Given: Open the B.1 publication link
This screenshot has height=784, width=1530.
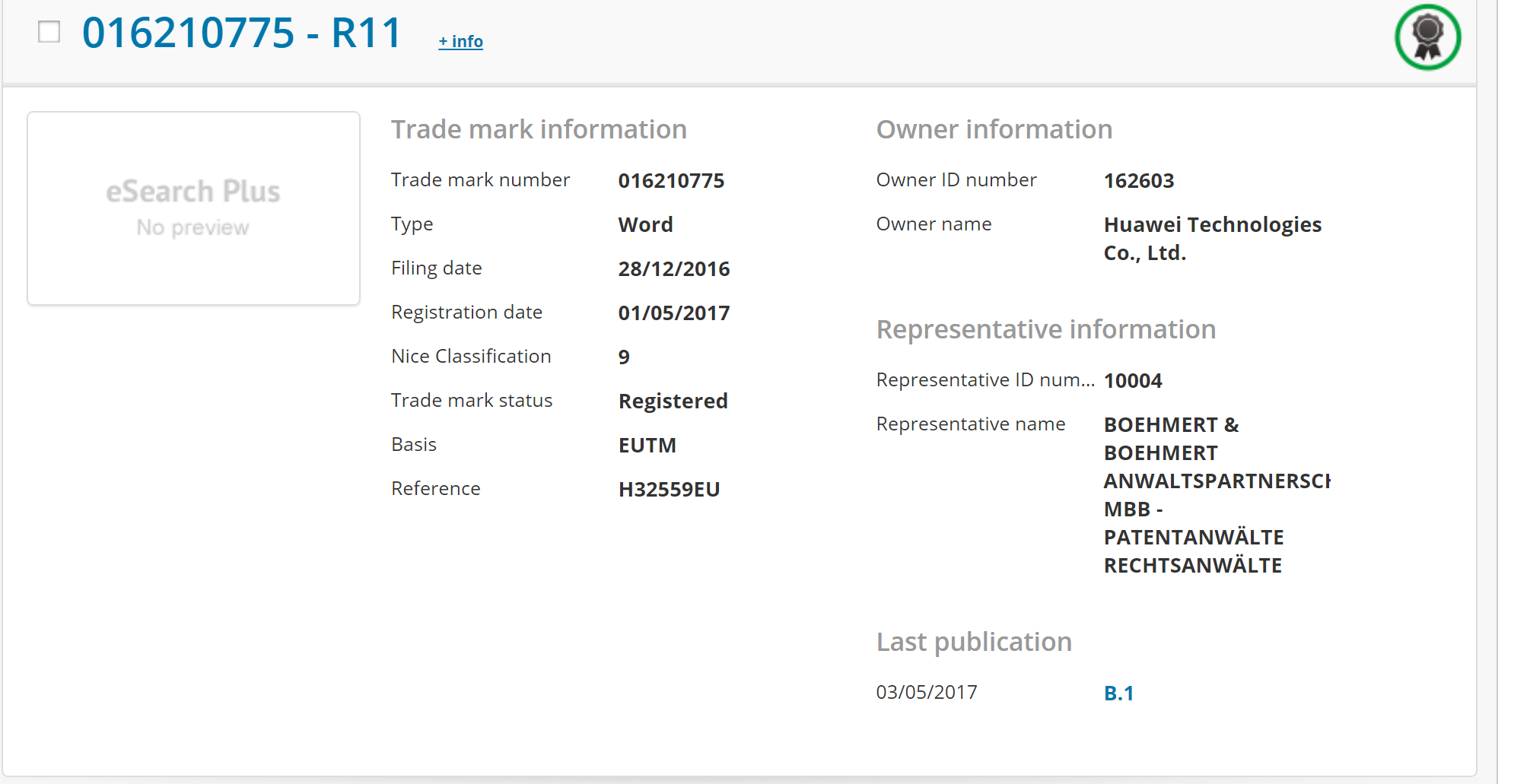Looking at the screenshot, I should point(1118,693).
